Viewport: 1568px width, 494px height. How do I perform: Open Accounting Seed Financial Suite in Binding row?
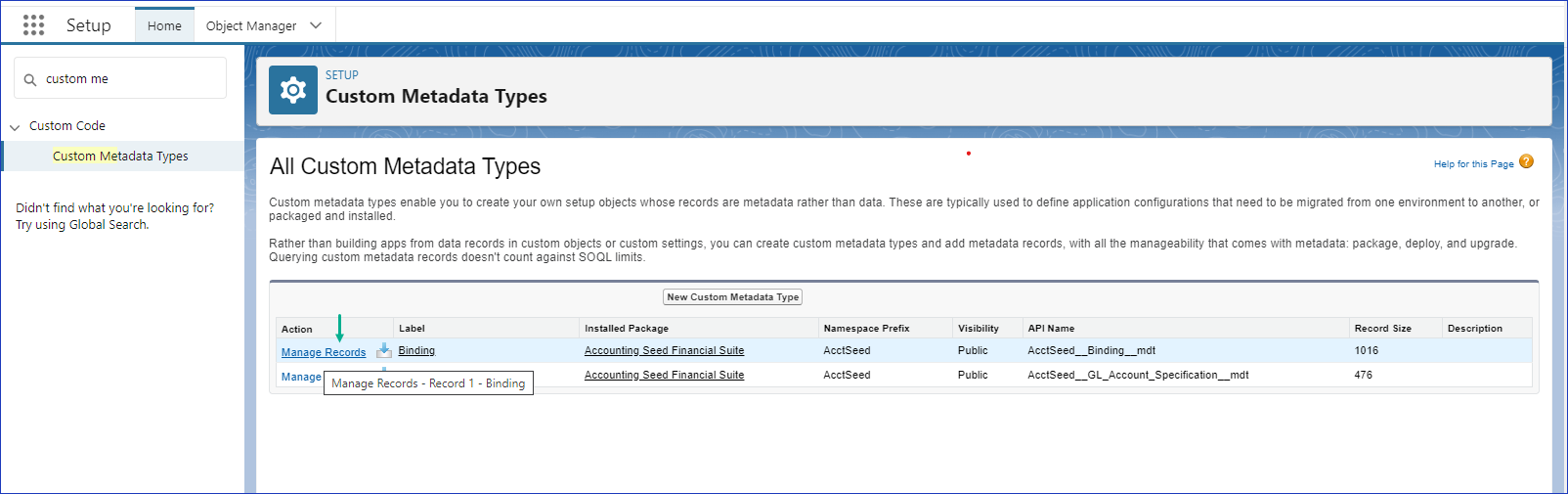(x=664, y=351)
